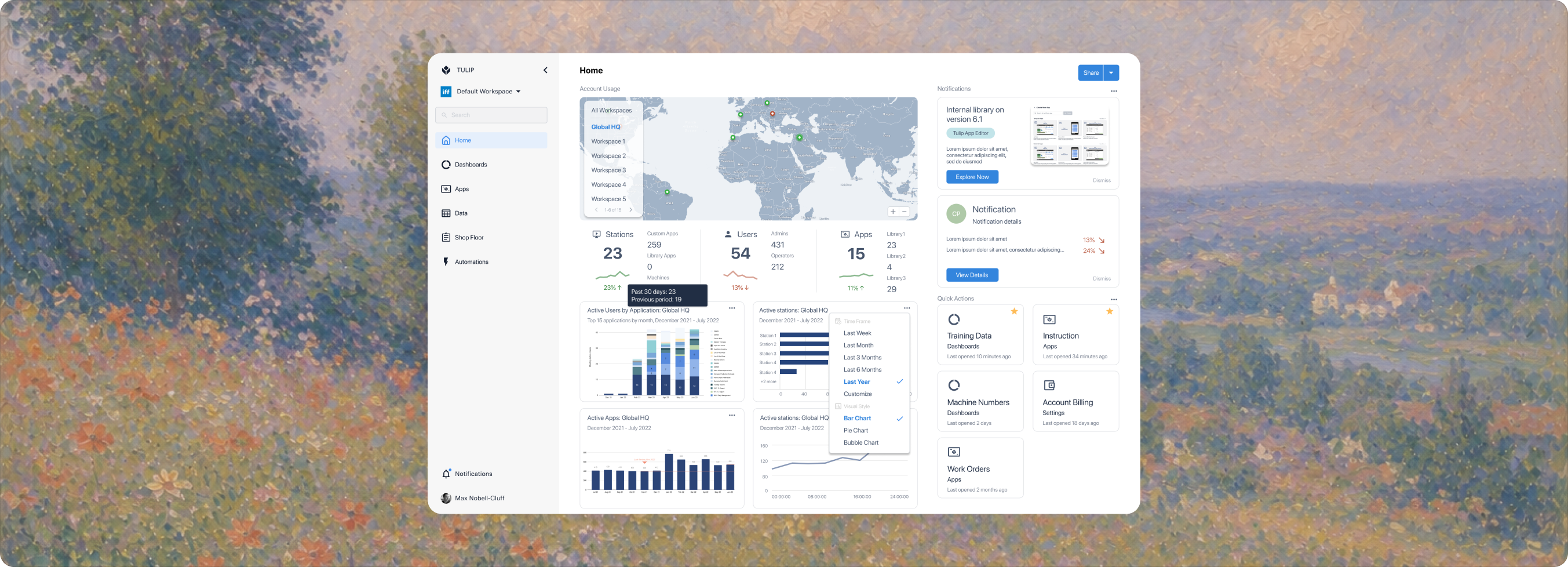Click the Notifications bell icon in the sidebar
The height and width of the screenshot is (567, 1568).
(446, 473)
